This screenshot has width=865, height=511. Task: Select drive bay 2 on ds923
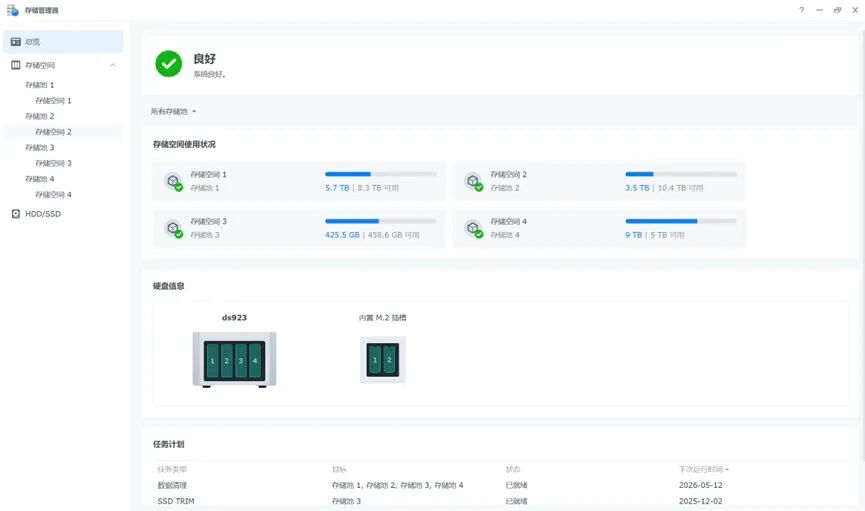pos(227,360)
